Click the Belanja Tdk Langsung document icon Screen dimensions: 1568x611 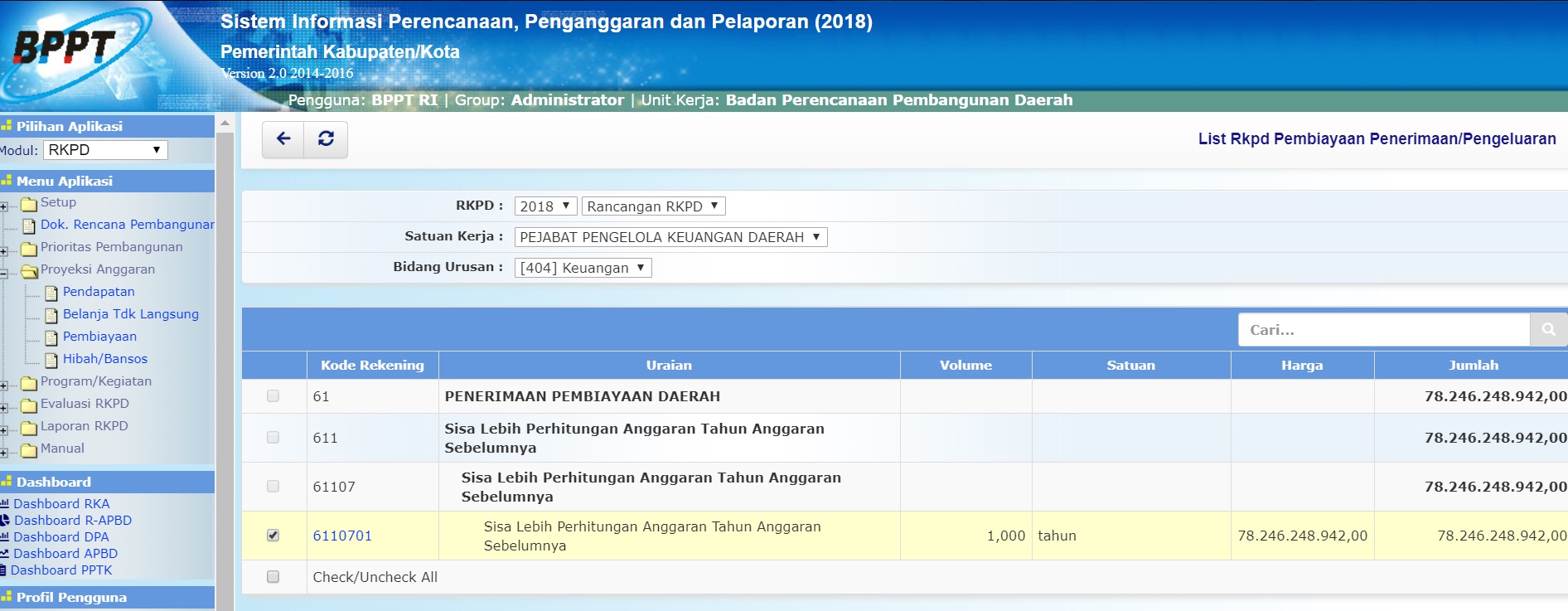51,315
